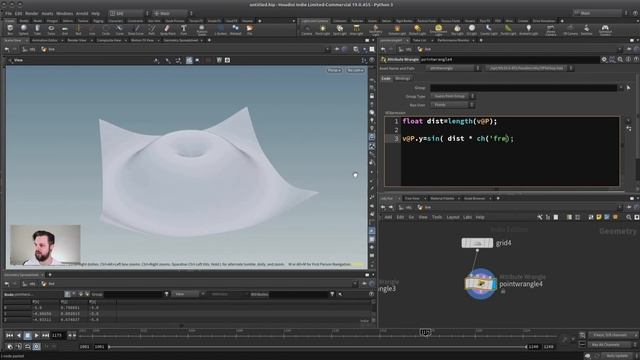This screenshot has width=640, height=360.
Task: Click the Camera shelf tool
Action: [x=307, y=30]
